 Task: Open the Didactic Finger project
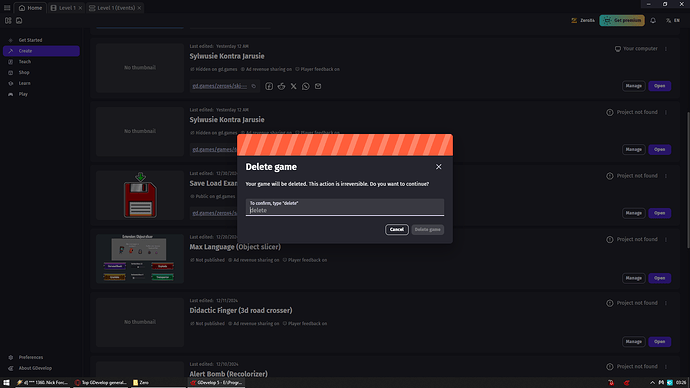point(659,341)
